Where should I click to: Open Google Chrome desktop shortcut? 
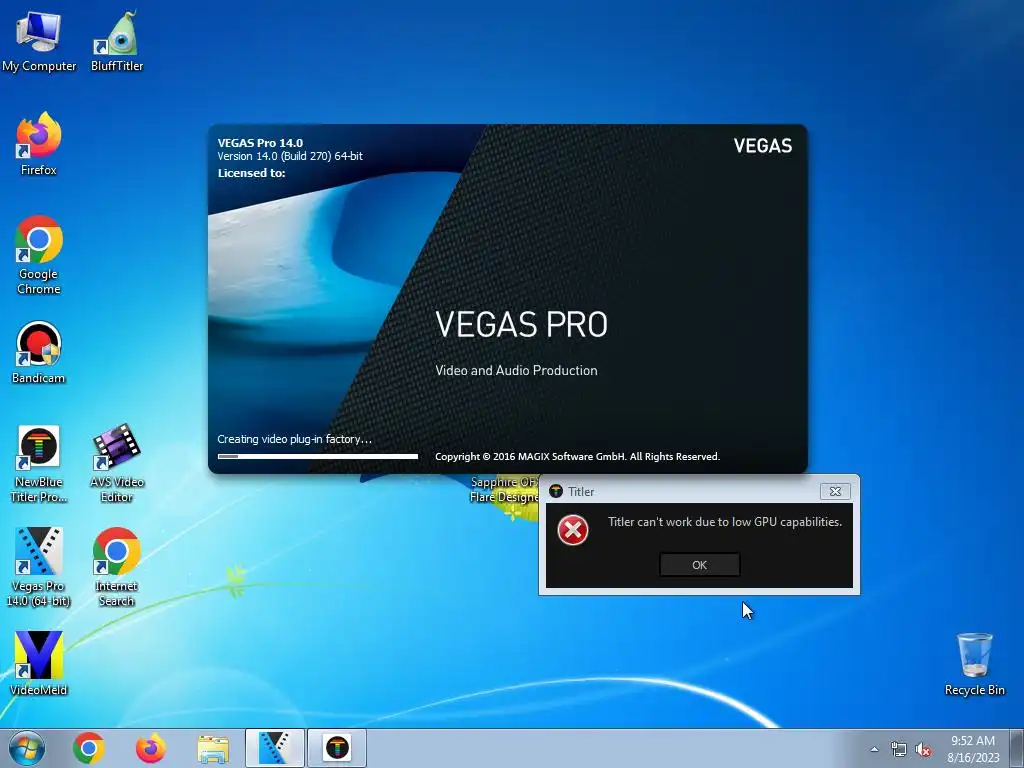(39, 255)
